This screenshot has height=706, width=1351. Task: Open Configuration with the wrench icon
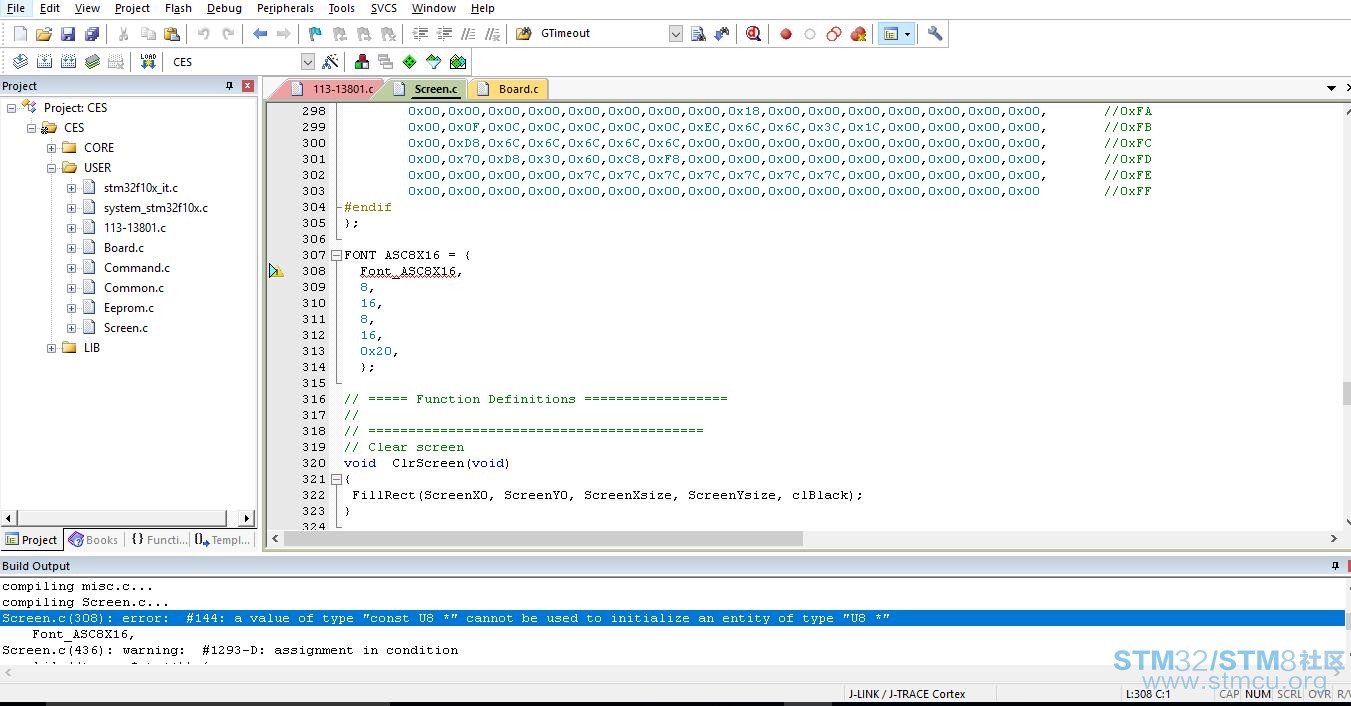pos(935,34)
